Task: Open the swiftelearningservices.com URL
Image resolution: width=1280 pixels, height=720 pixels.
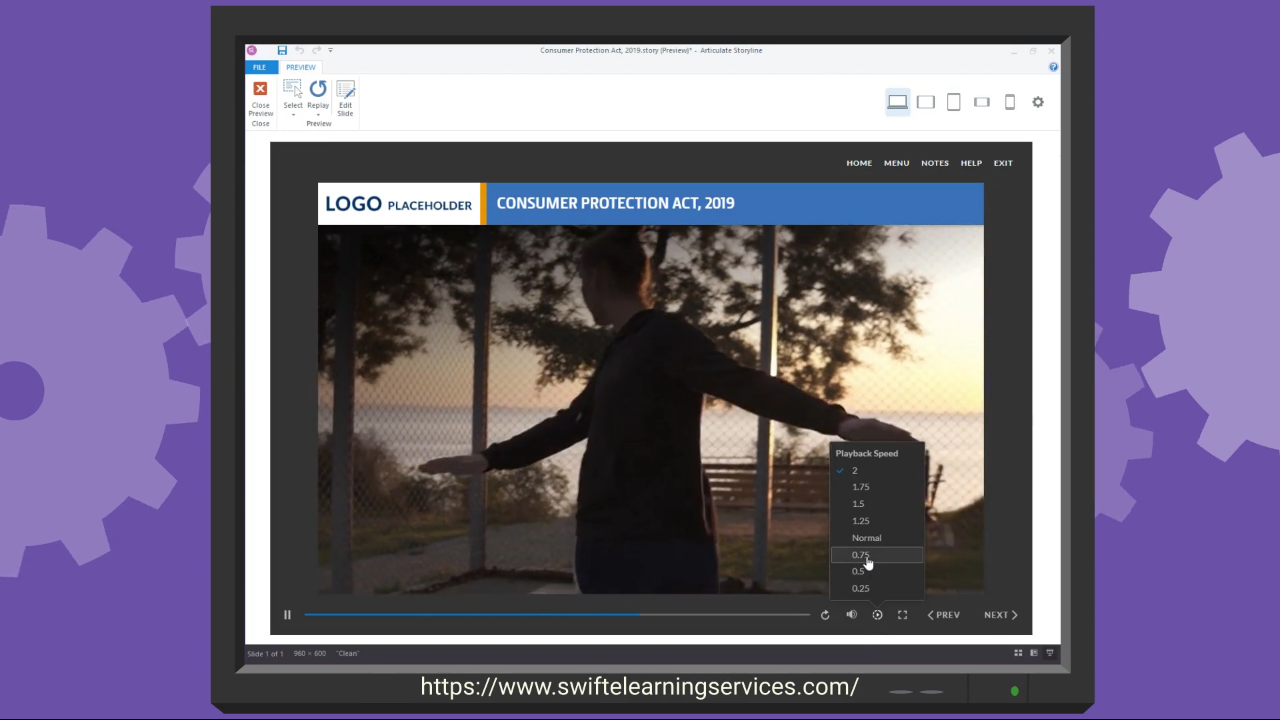Action: point(639,687)
